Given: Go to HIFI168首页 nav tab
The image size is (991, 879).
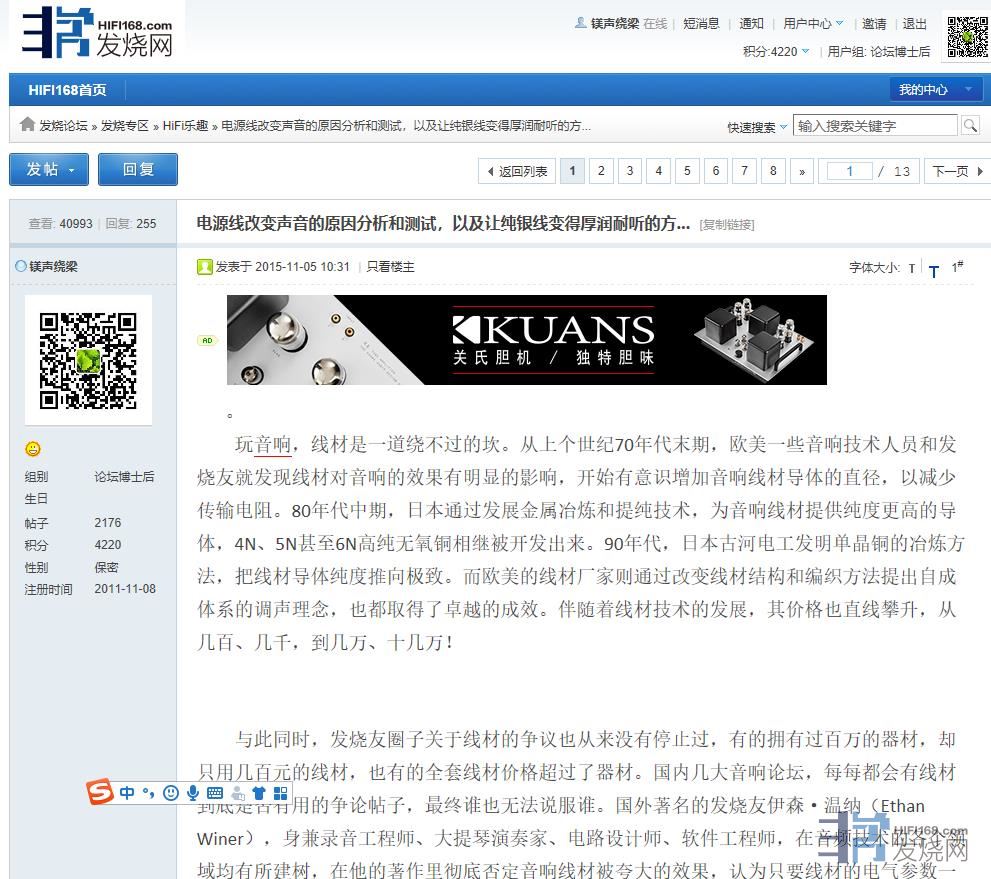Looking at the screenshot, I should tap(67, 90).
